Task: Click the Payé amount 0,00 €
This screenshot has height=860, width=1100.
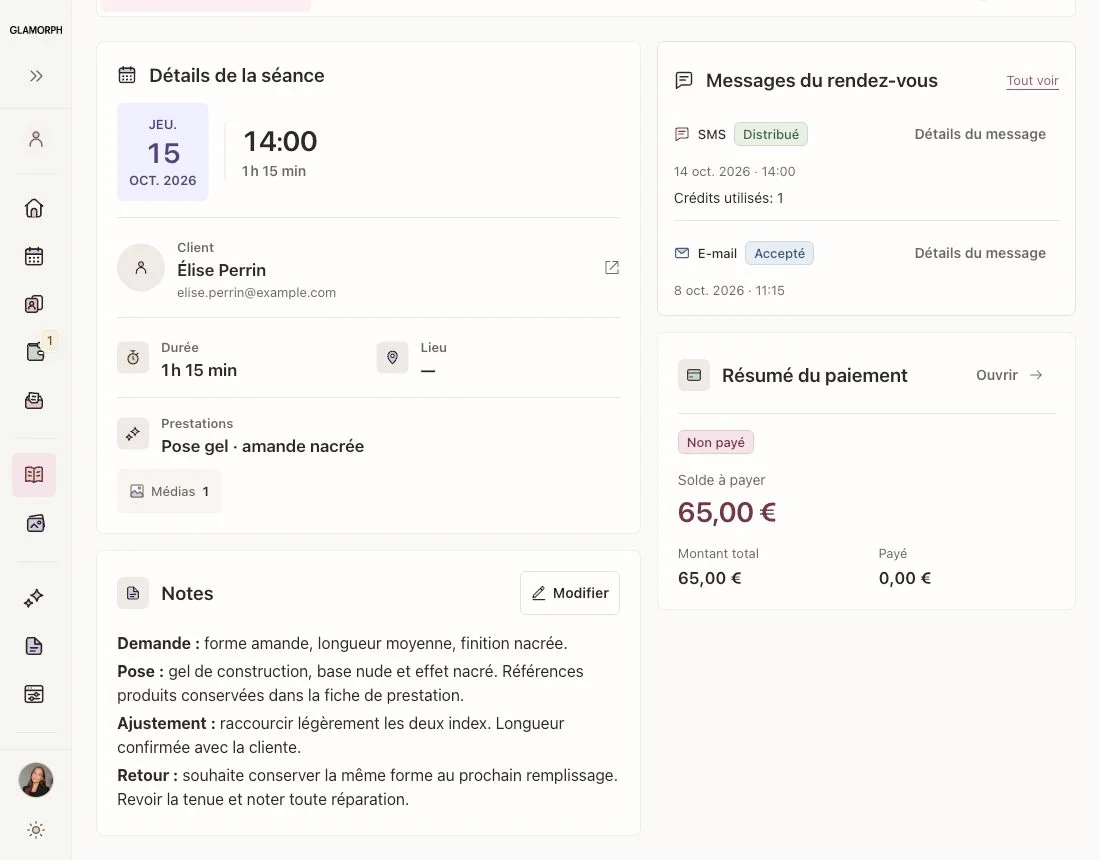Action: click(905, 578)
